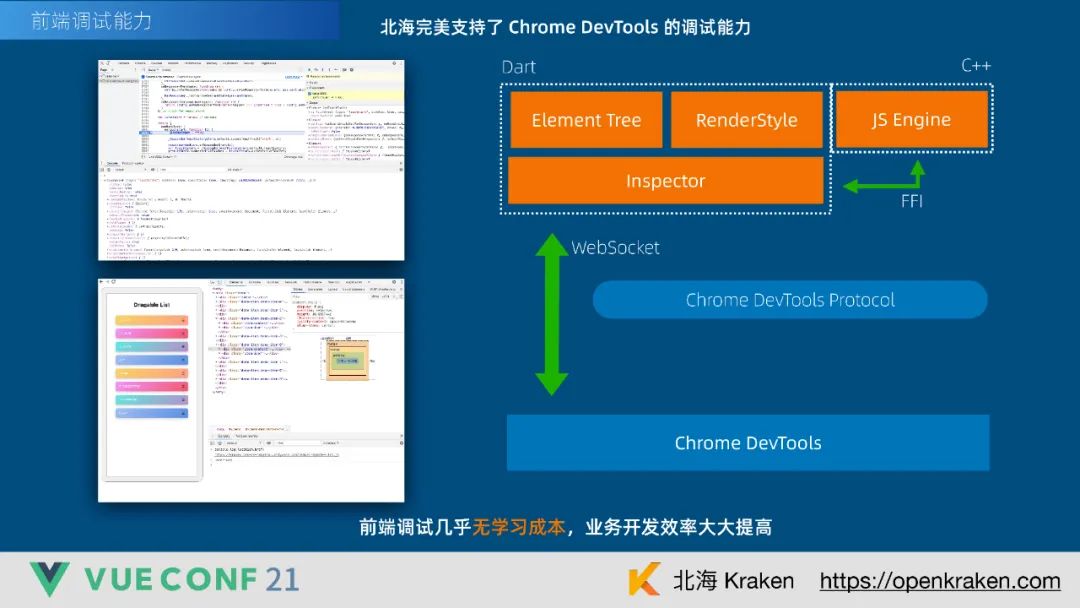Click the blue Chrome DevTools box
The height and width of the screenshot is (608, 1080).
point(748,443)
